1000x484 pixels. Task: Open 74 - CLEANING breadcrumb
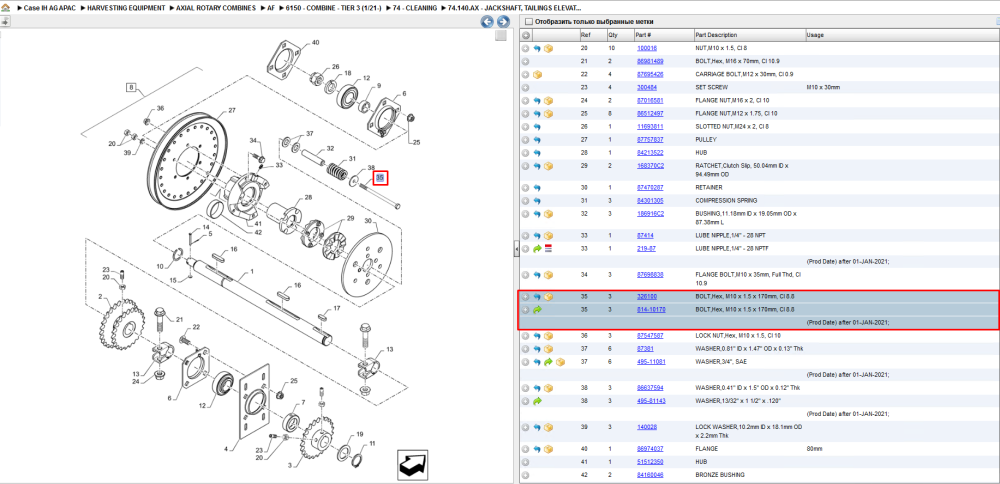[415, 8]
